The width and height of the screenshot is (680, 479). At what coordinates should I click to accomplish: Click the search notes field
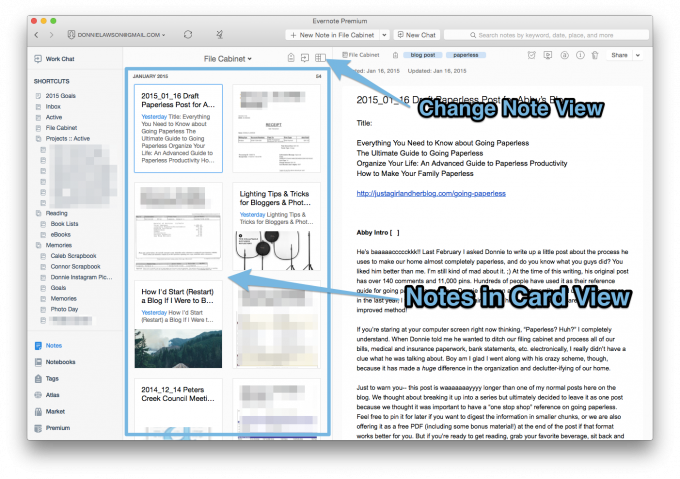click(x=546, y=35)
